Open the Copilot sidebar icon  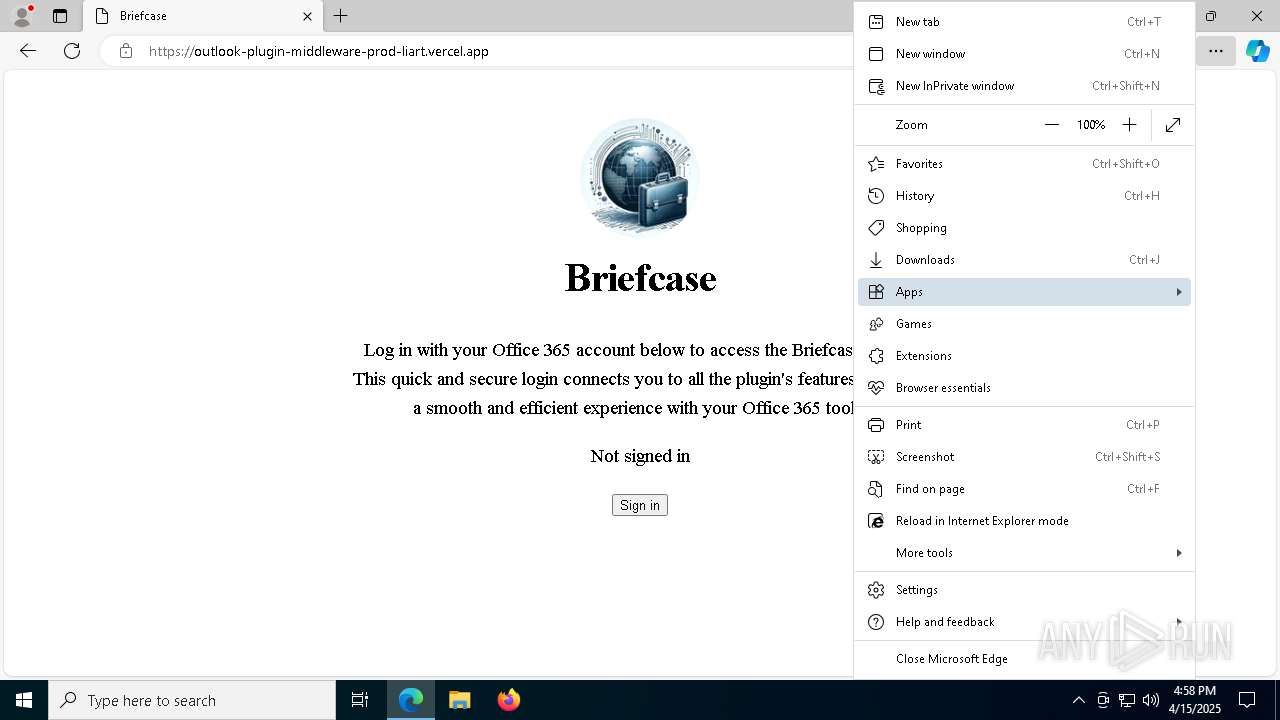[1257, 51]
